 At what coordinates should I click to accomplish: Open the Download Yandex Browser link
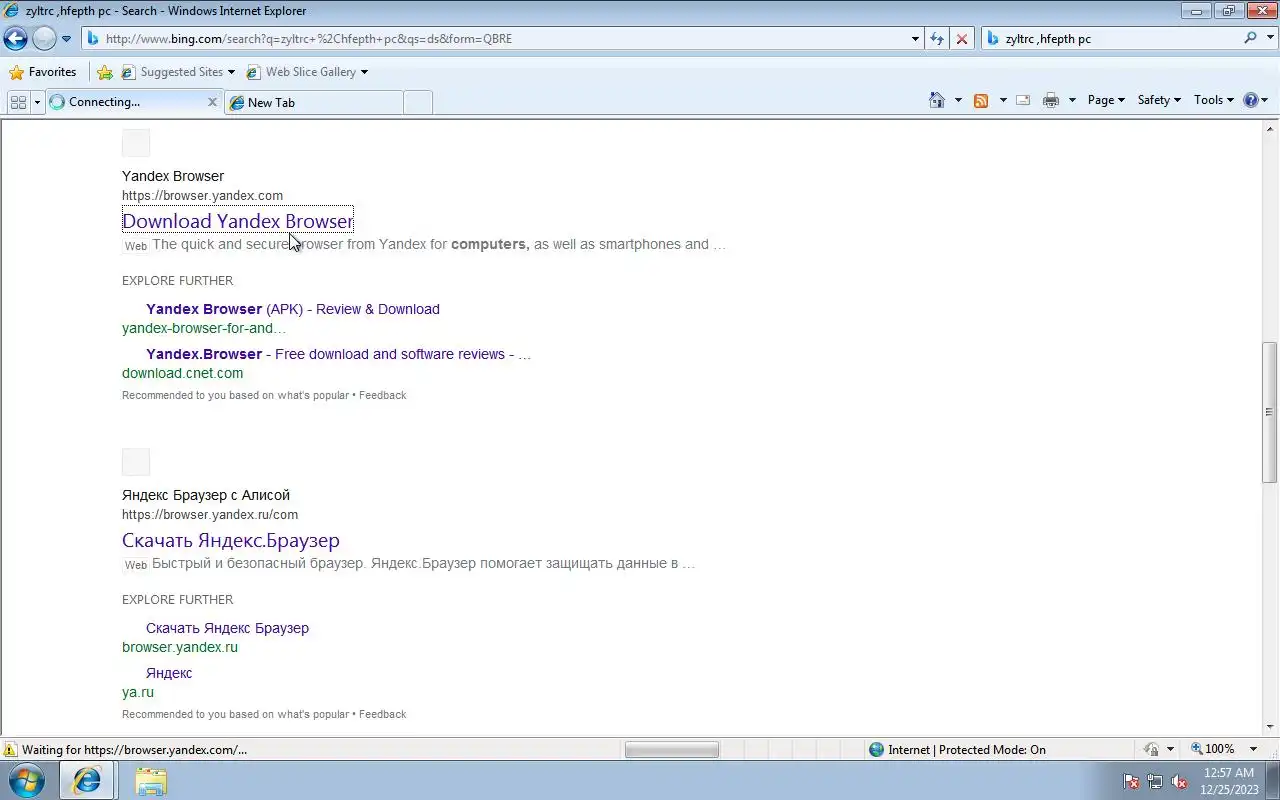(x=237, y=221)
